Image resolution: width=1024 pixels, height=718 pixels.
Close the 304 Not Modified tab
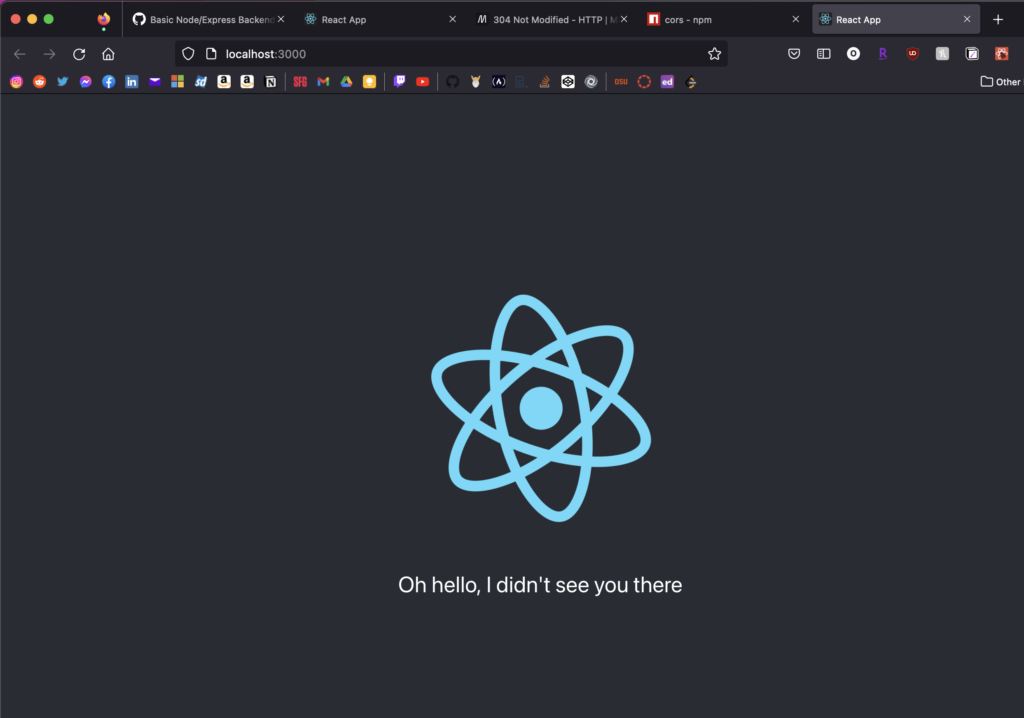coord(624,20)
